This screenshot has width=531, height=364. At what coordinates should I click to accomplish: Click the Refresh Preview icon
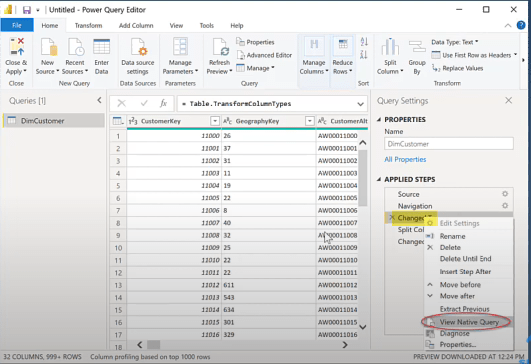pos(220,47)
